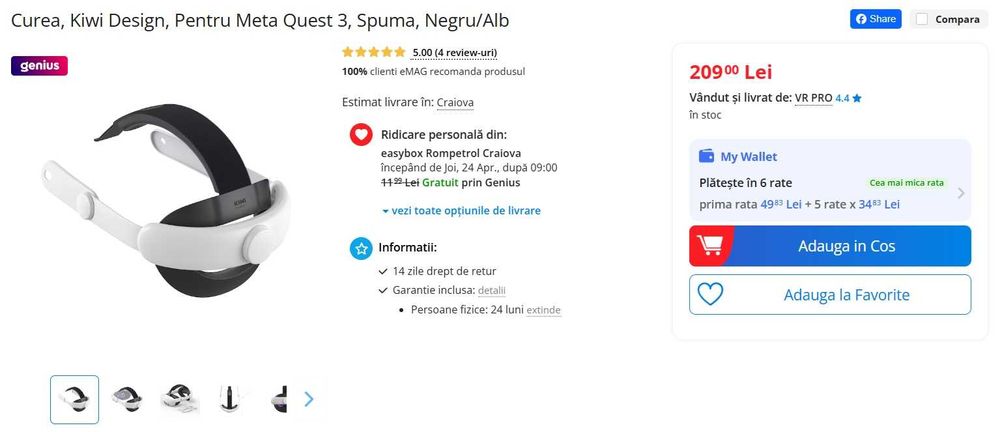The width and height of the screenshot is (1000, 432).
Task: Click extinde warranty link
Action: pyautogui.click(x=544, y=310)
